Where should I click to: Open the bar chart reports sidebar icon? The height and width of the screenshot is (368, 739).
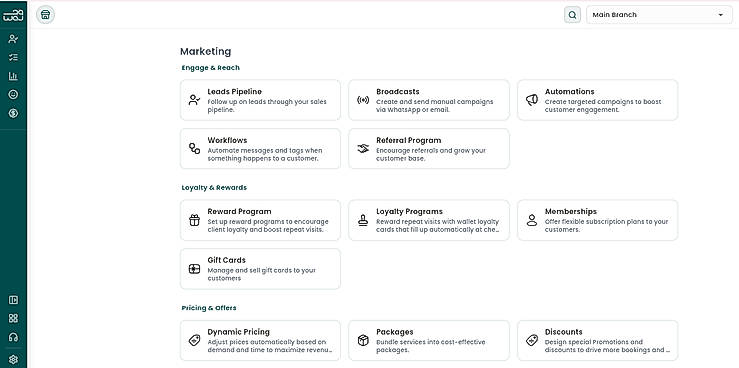(x=13, y=76)
